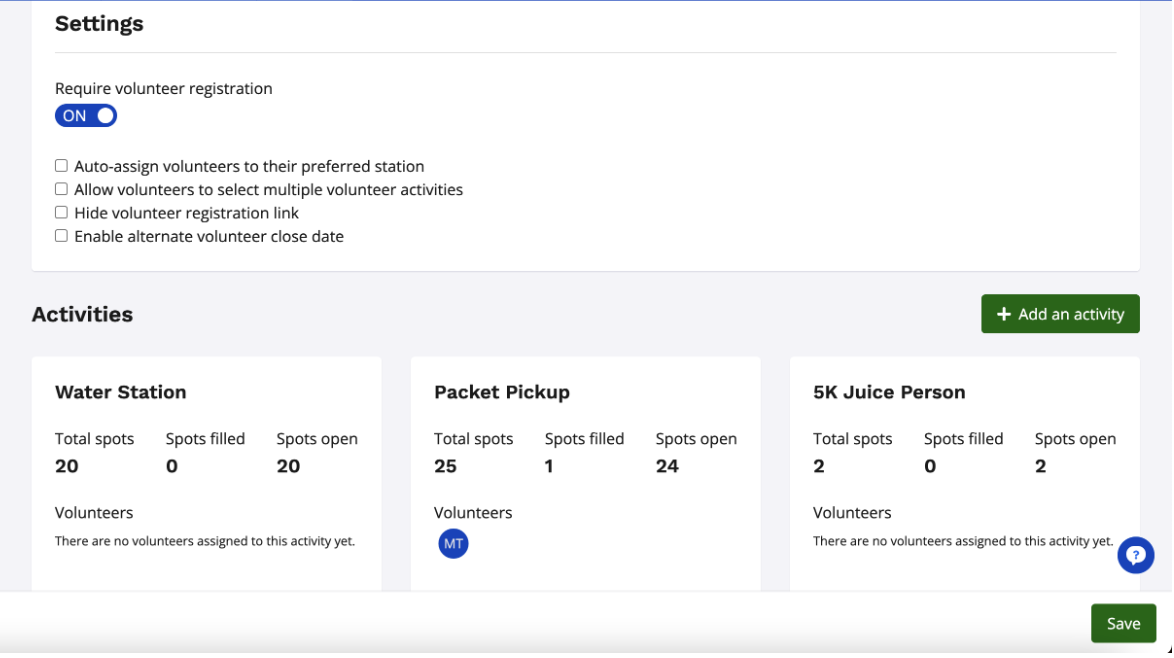Click the help question mark icon
Screen dimensions: 1174x658
[x=1136, y=555]
